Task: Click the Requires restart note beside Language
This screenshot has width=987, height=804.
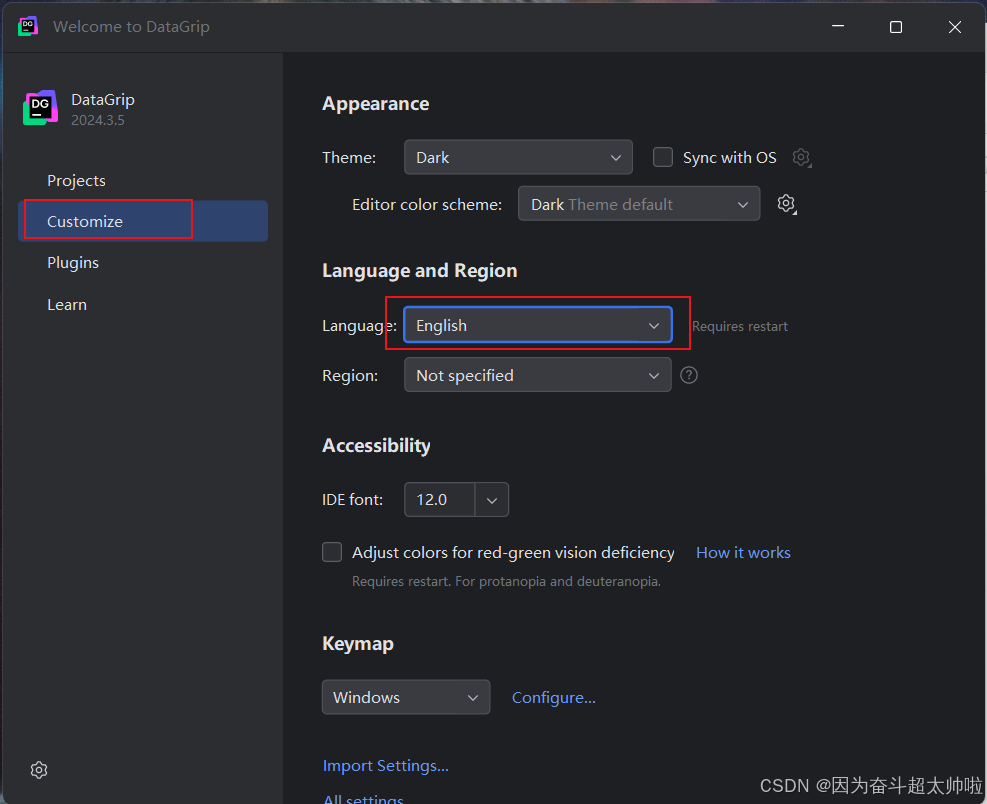Action: tap(740, 326)
